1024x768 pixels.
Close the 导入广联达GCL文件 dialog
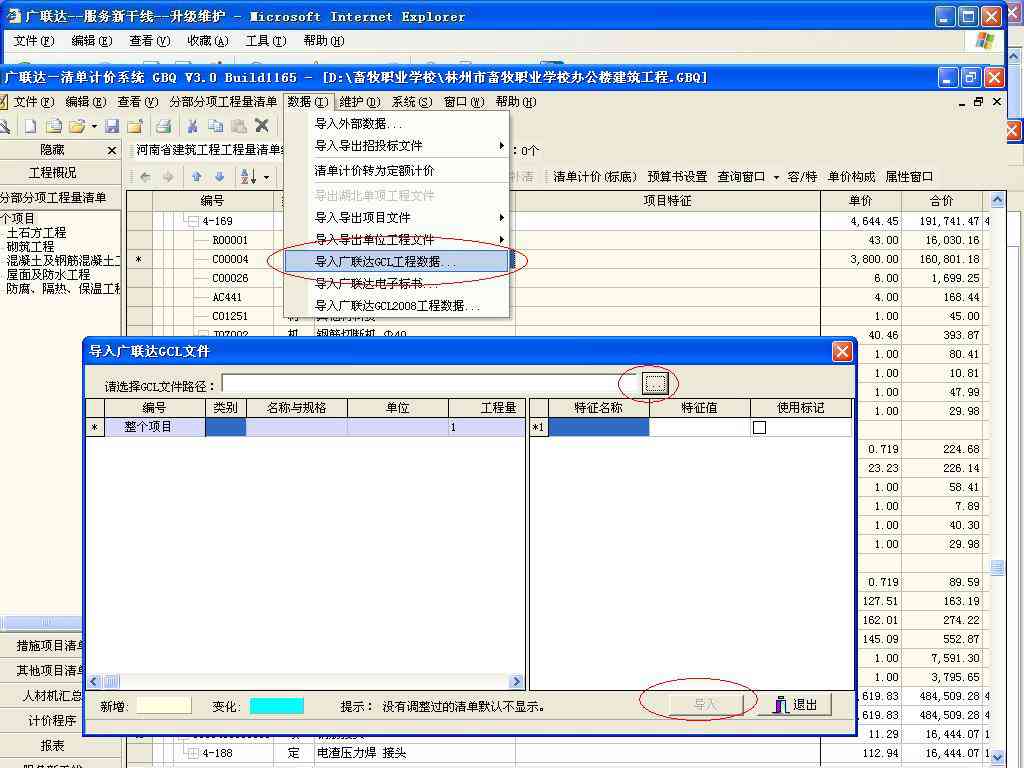point(842,352)
